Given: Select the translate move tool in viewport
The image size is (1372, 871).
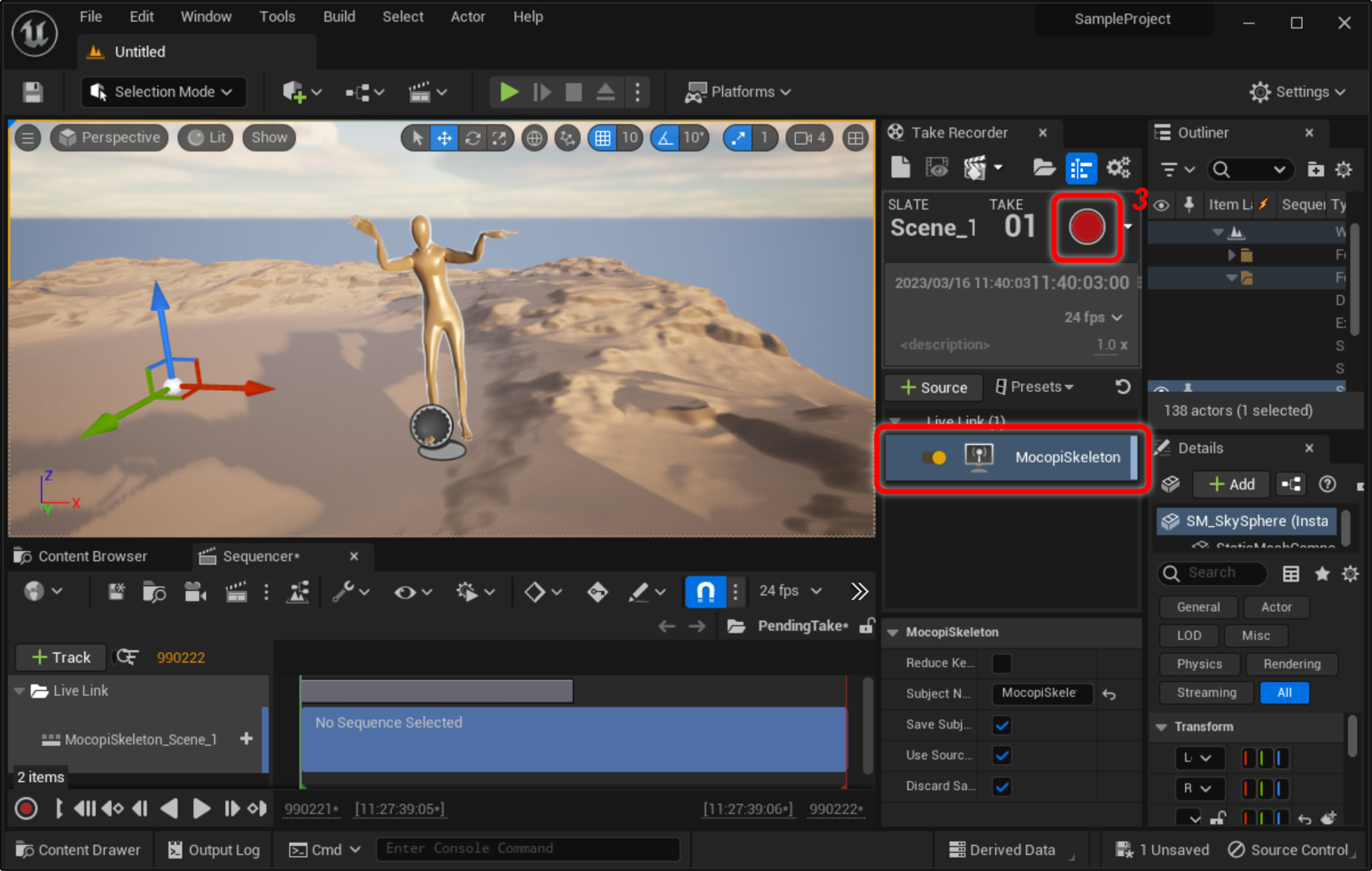Looking at the screenshot, I should (444, 138).
